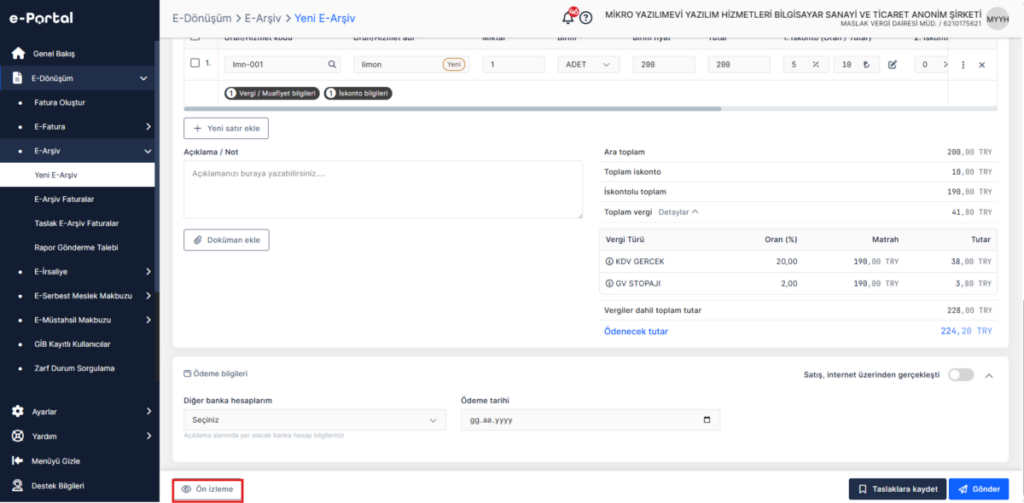Click Taslaklara kaydet button

click(897, 489)
